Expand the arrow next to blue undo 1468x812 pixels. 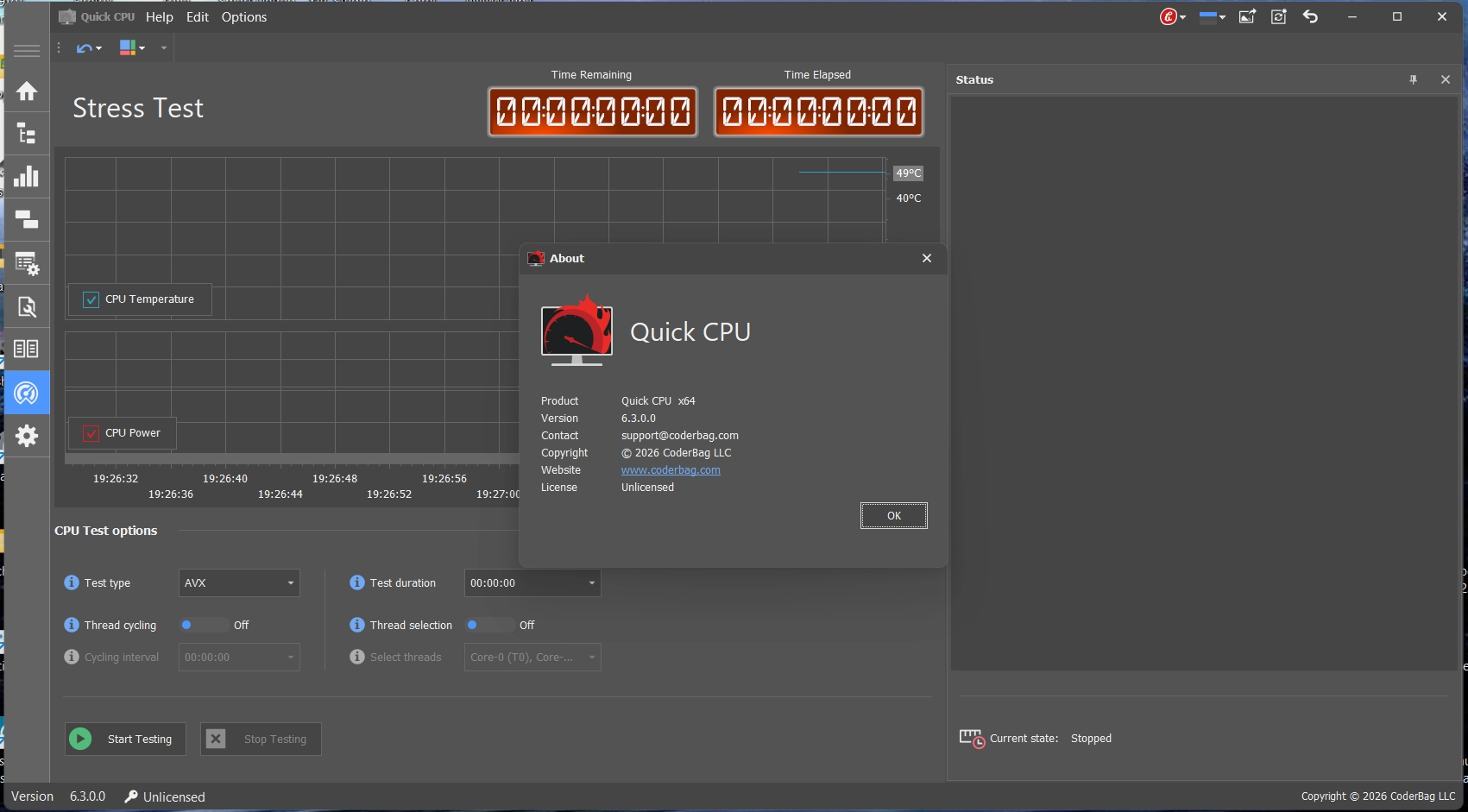[99, 48]
